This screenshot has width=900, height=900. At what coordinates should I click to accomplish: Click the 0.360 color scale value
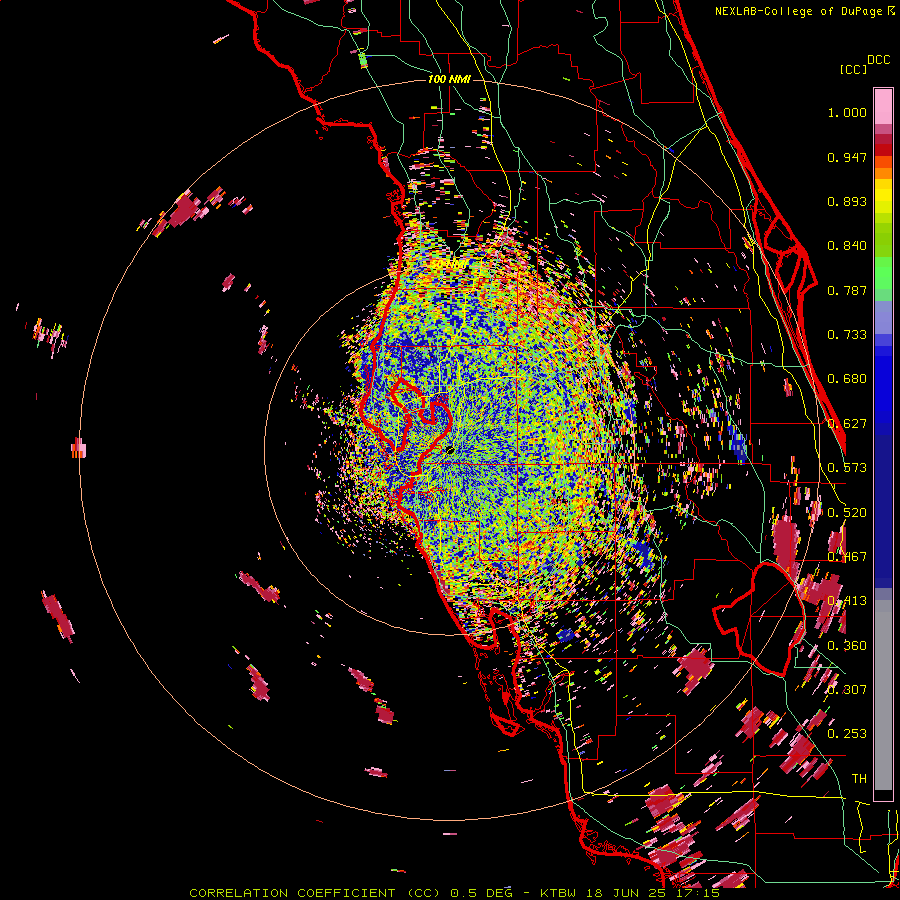tap(847, 646)
